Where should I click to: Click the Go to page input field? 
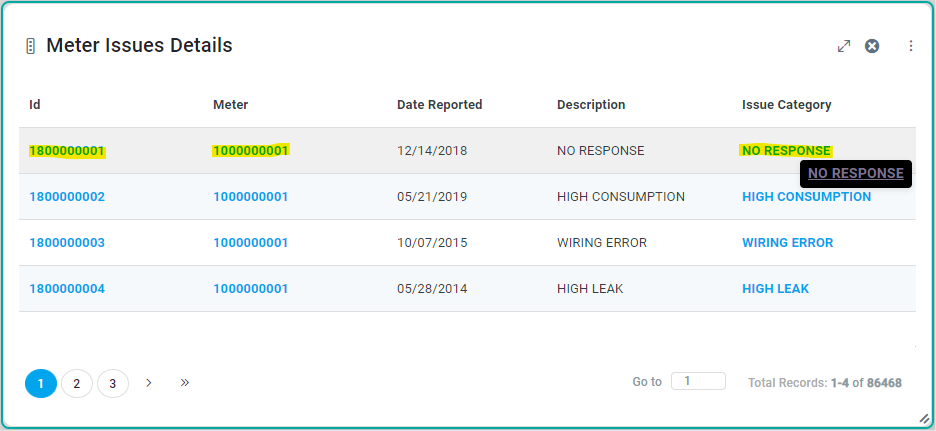(x=698, y=381)
